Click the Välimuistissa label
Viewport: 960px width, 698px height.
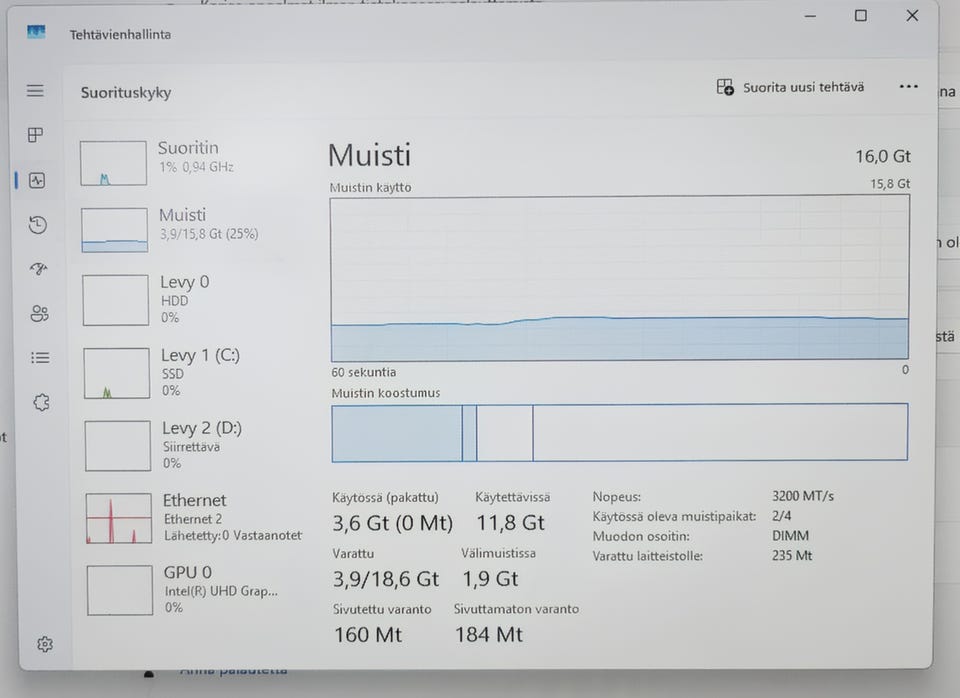coord(498,553)
